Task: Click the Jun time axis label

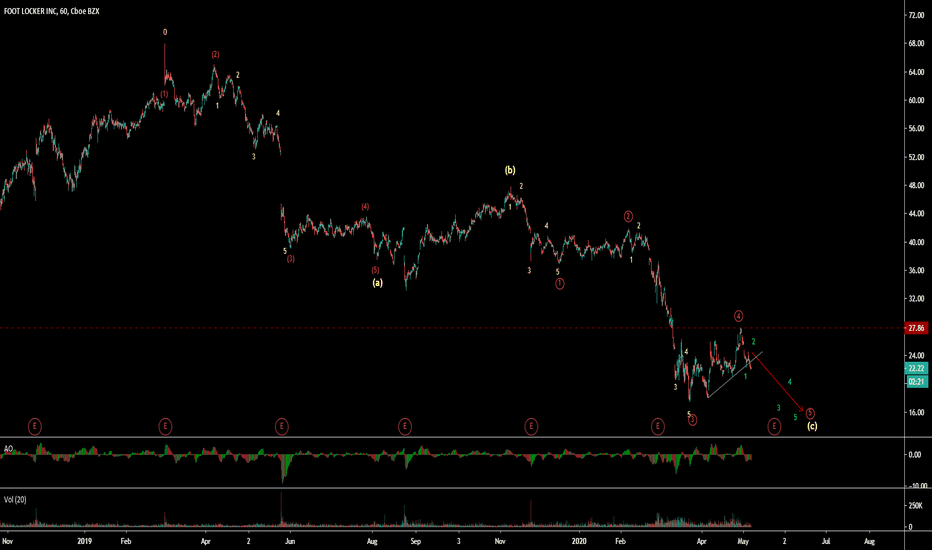Action: pyautogui.click(x=290, y=541)
